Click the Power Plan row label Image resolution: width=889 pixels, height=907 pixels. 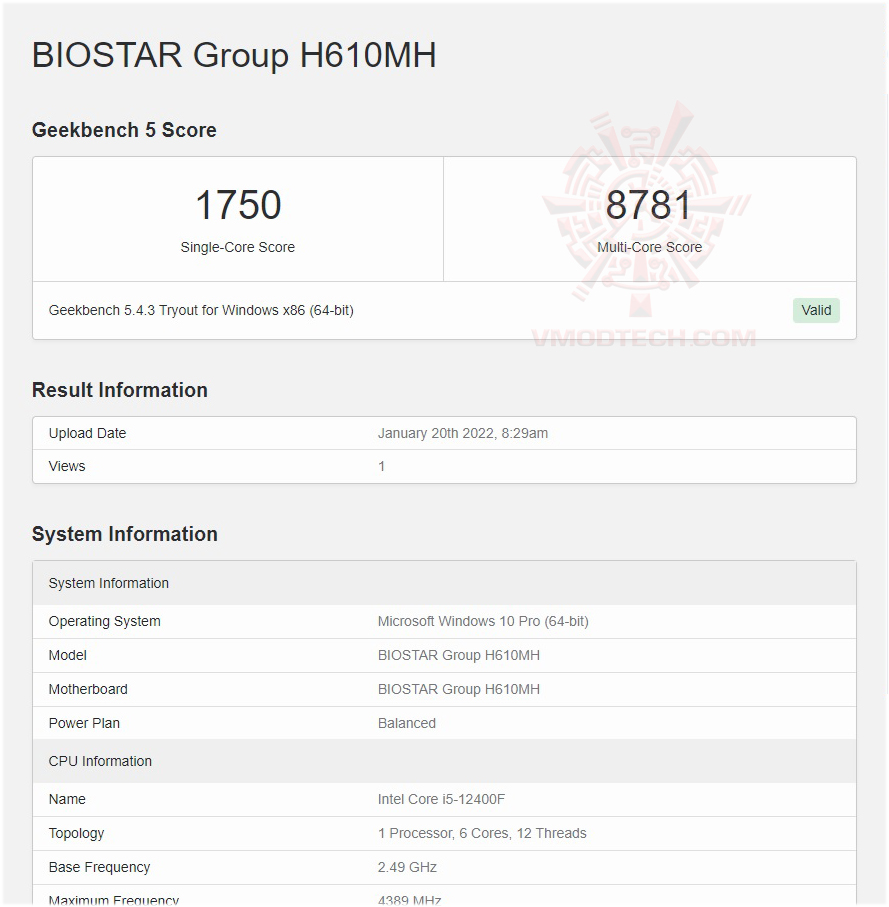coord(84,723)
